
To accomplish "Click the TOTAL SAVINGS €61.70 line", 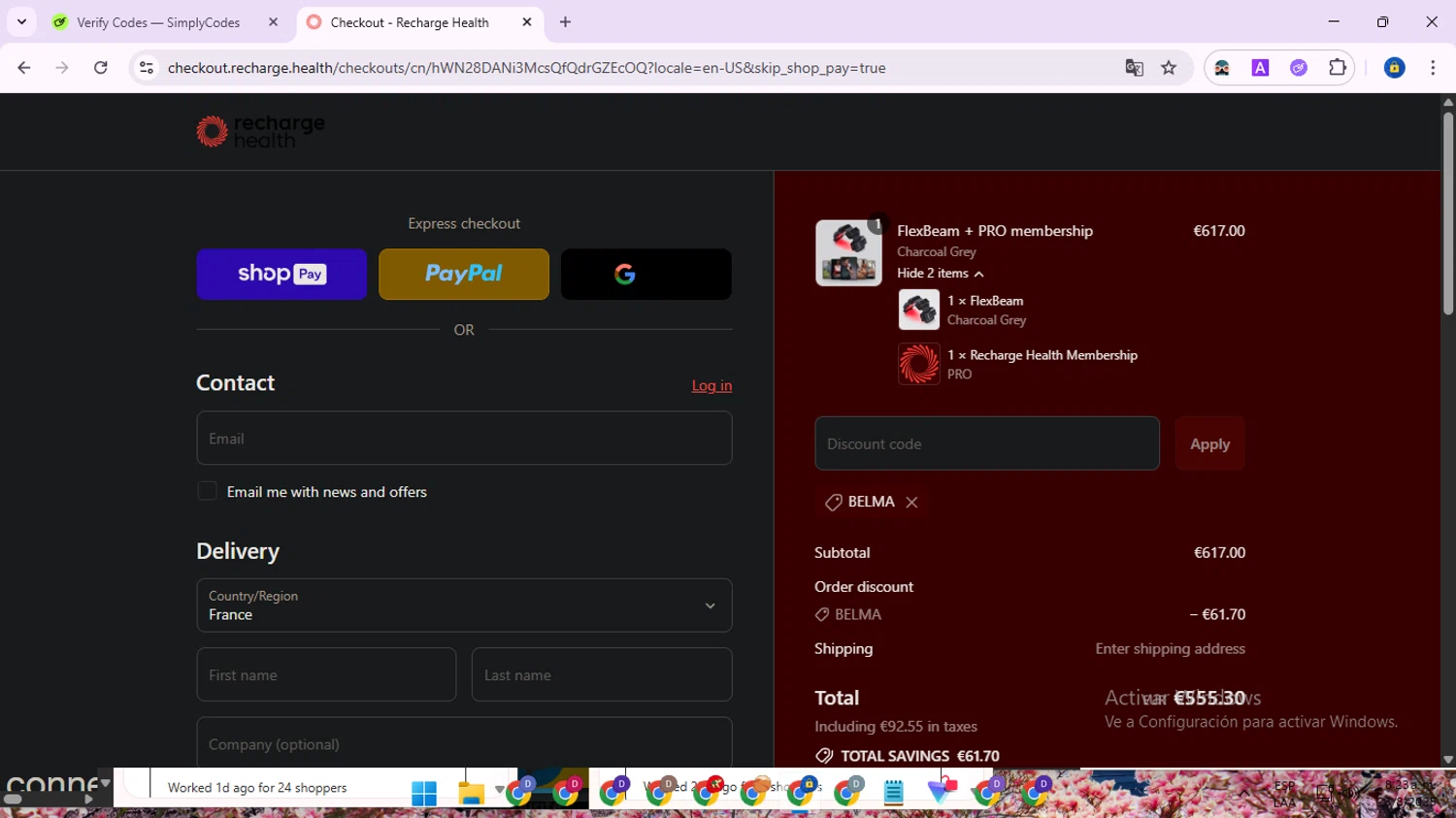I will (907, 756).
